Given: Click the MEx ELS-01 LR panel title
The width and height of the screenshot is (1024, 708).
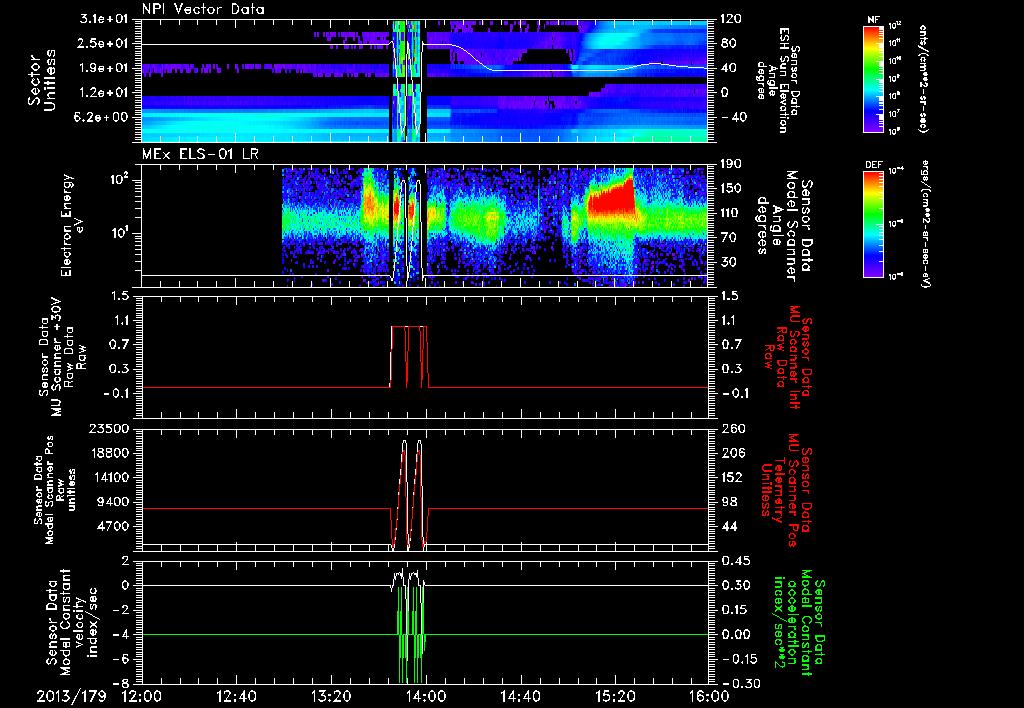Looking at the screenshot, I should pos(202,155).
